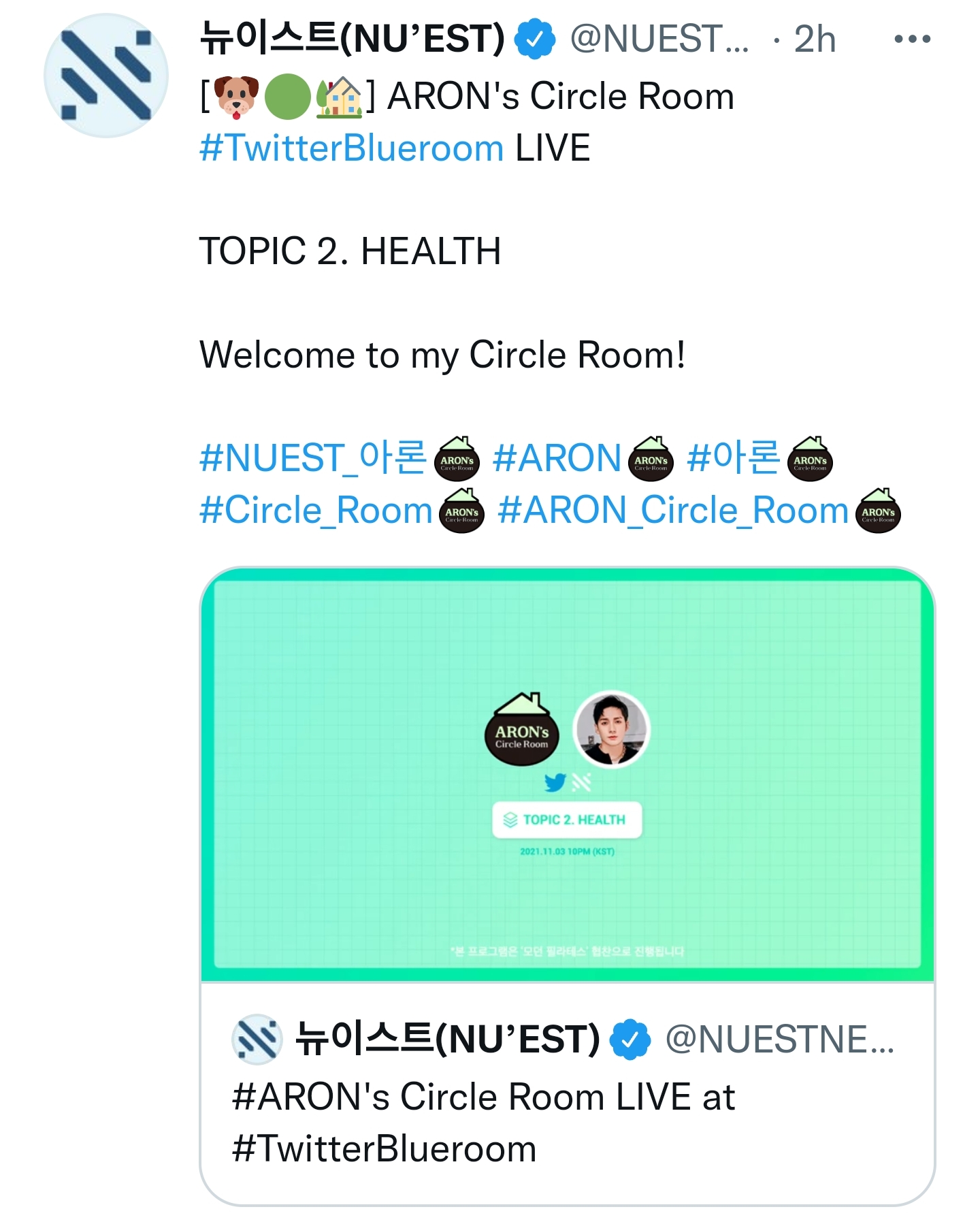Click the quoted tweet's verified badge
Screen dimensions: 980x1222
pyautogui.click(x=630, y=1040)
